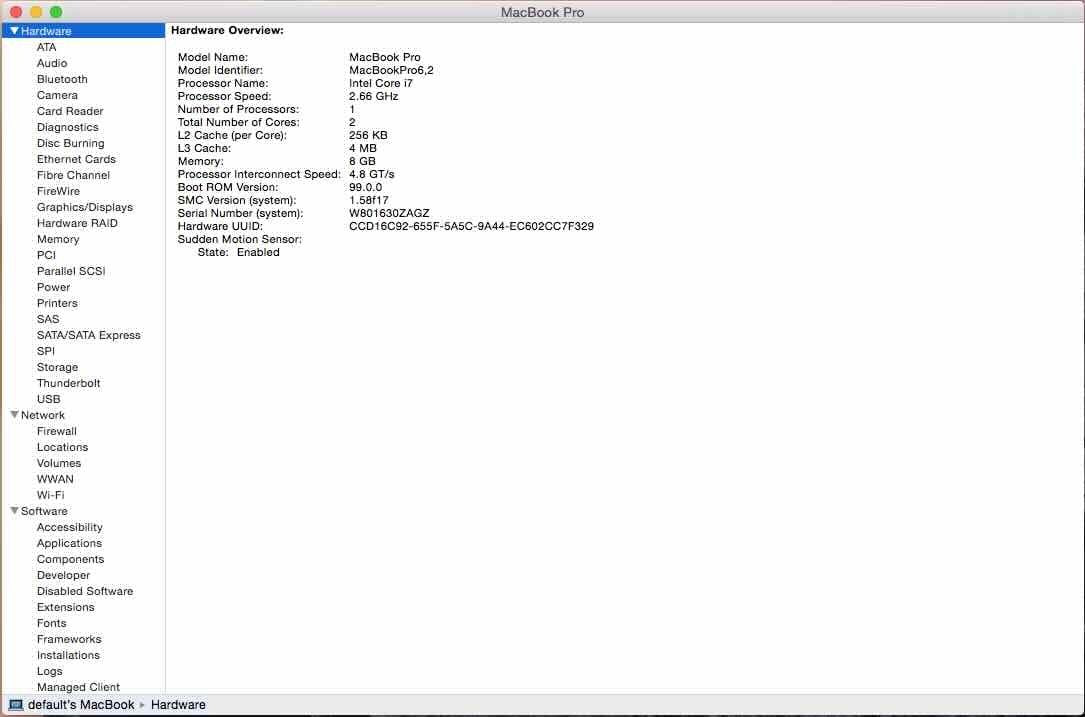Select Fonts in sidebar

(52, 623)
